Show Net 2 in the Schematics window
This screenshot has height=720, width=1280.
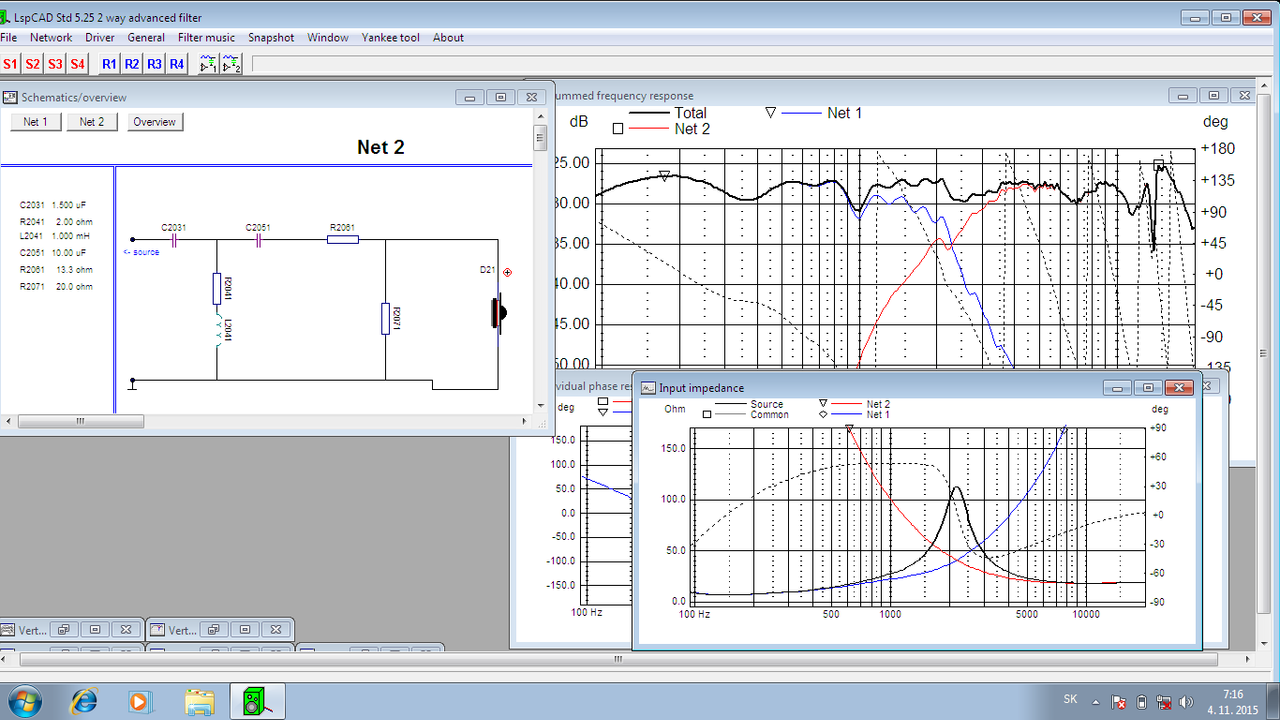[x=92, y=122]
